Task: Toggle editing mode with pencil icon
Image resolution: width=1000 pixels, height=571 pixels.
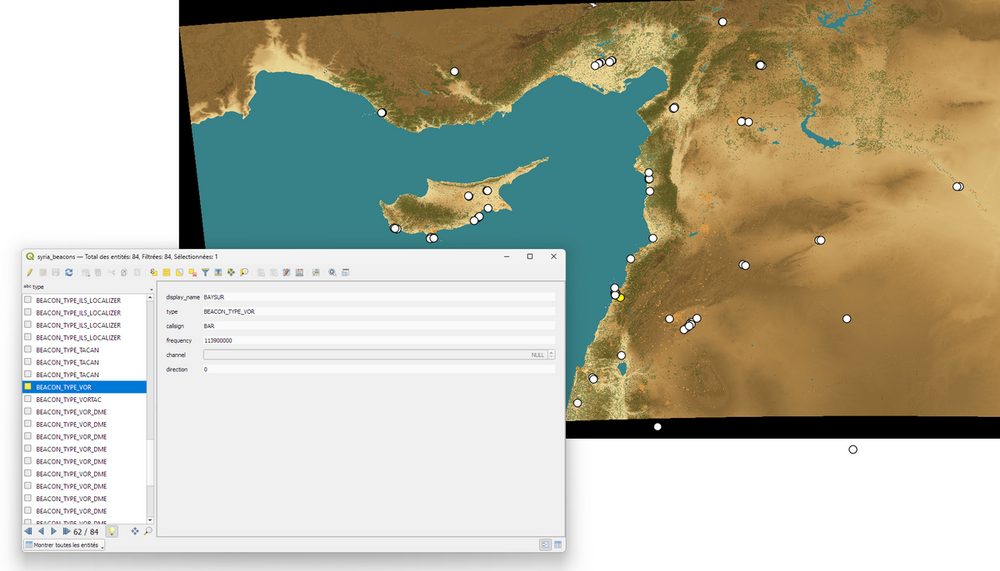Action: (x=30, y=272)
